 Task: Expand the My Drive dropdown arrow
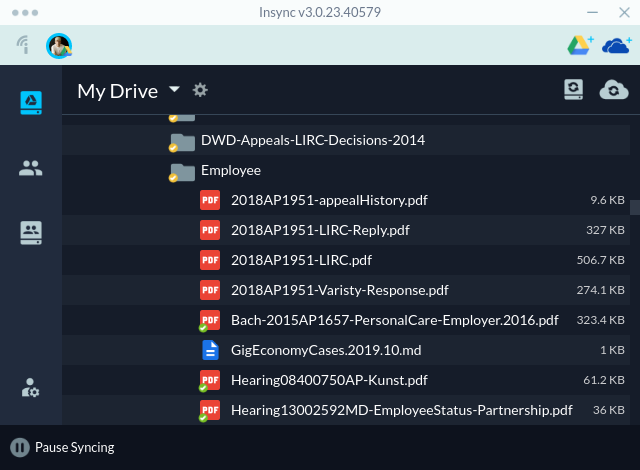(x=174, y=89)
